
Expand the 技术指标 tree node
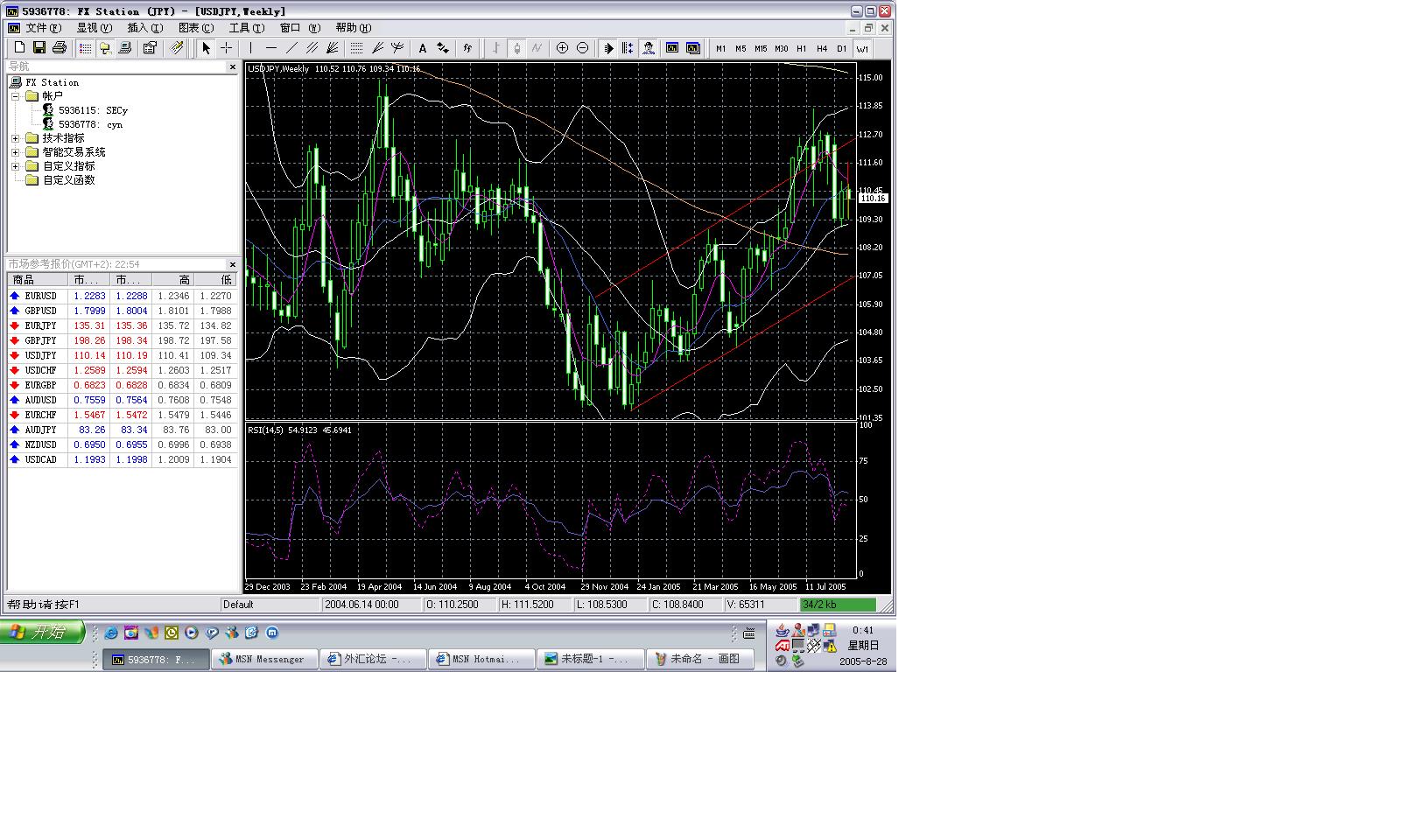(x=15, y=138)
